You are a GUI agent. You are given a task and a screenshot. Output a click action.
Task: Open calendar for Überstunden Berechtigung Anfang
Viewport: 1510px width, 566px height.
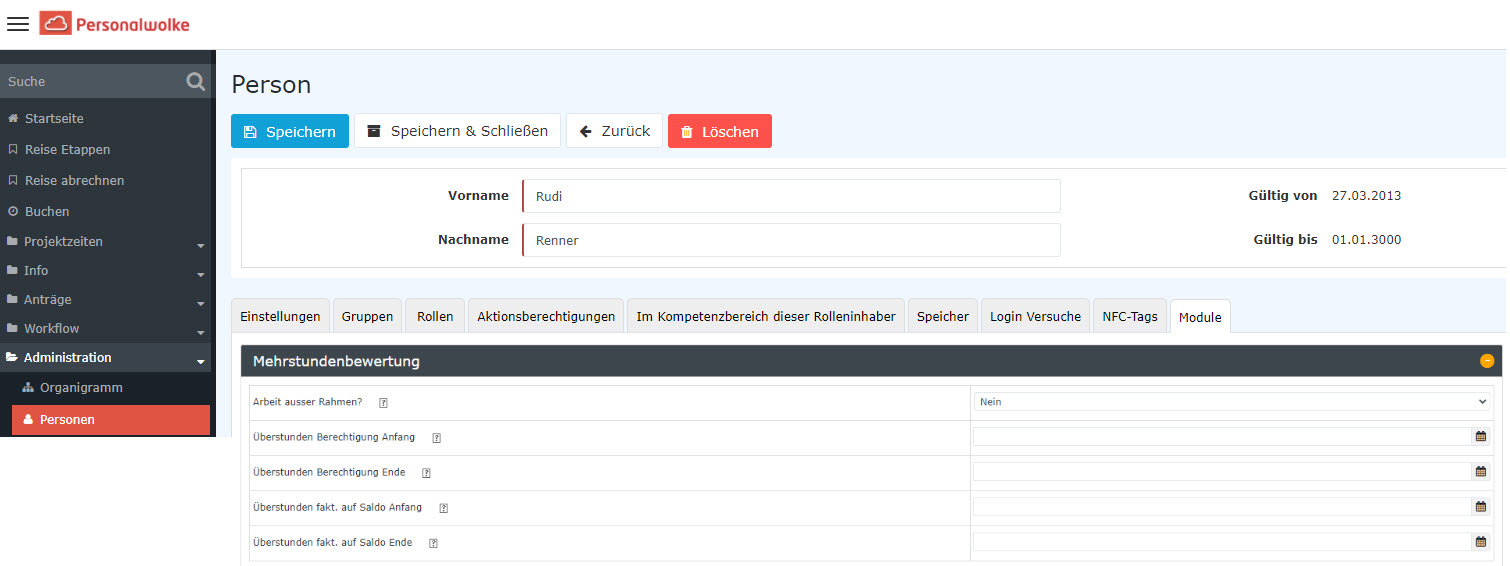point(1480,437)
